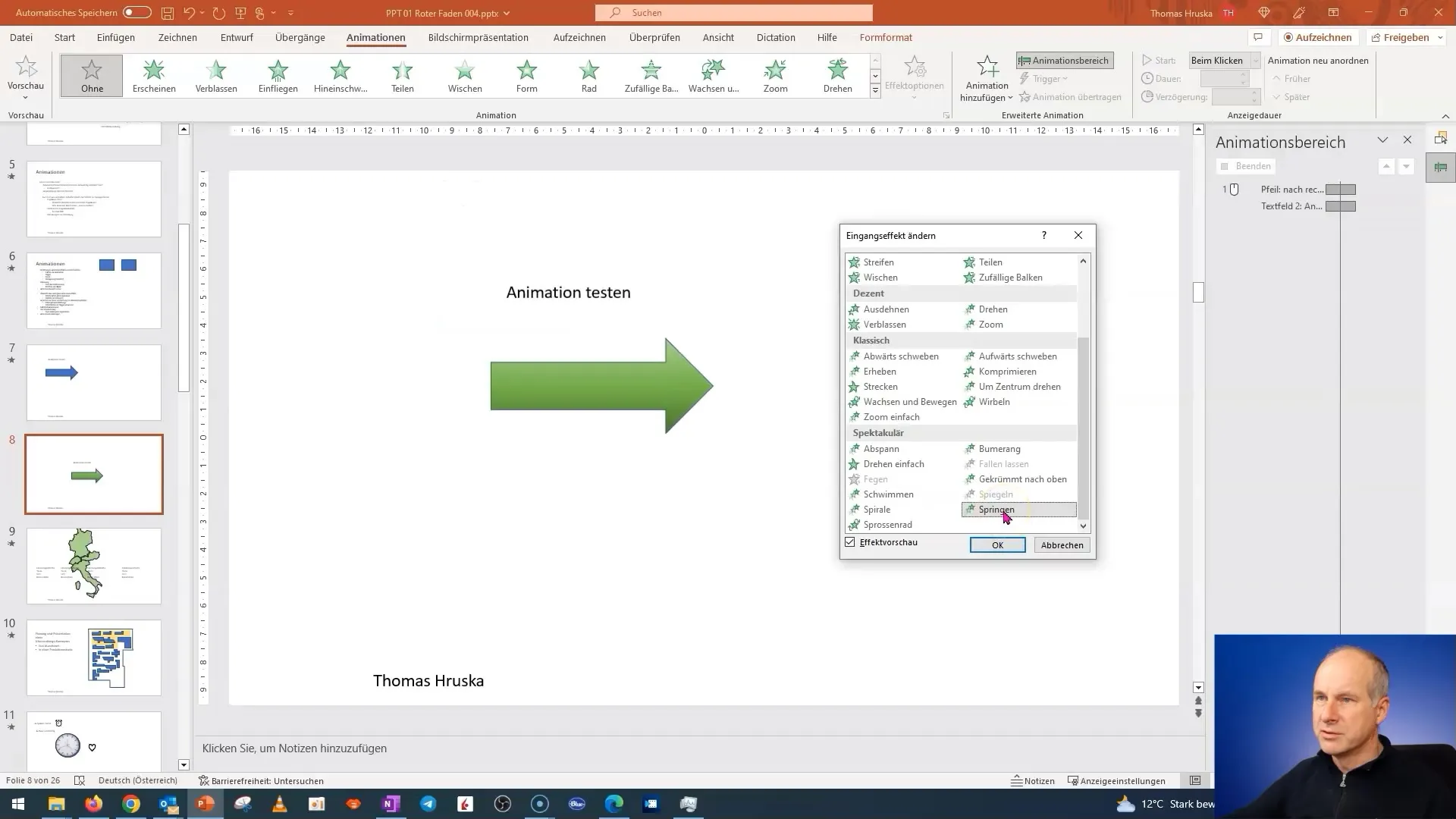Open Barrierefreiheit check in status bar

[x=261, y=780]
